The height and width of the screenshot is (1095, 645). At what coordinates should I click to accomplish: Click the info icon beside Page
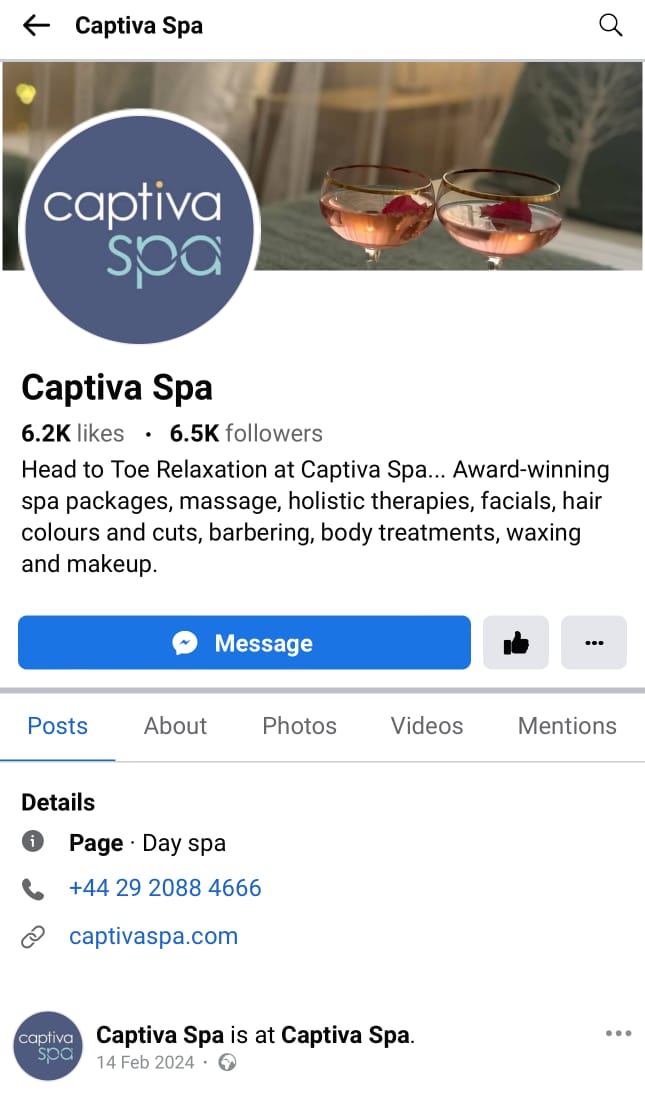(x=33, y=842)
